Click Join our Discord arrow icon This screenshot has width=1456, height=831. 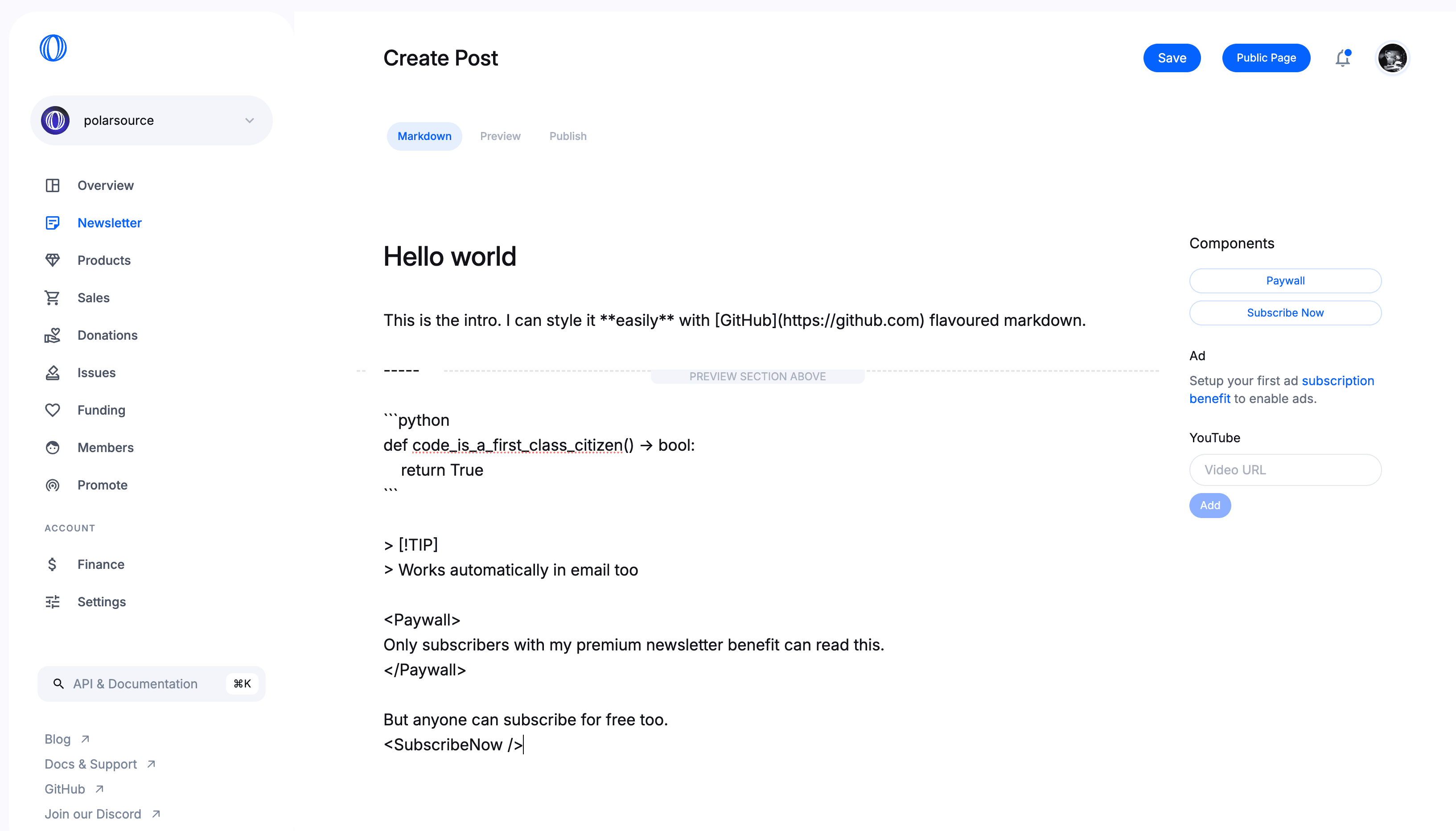pyautogui.click(x=156, y=814)
